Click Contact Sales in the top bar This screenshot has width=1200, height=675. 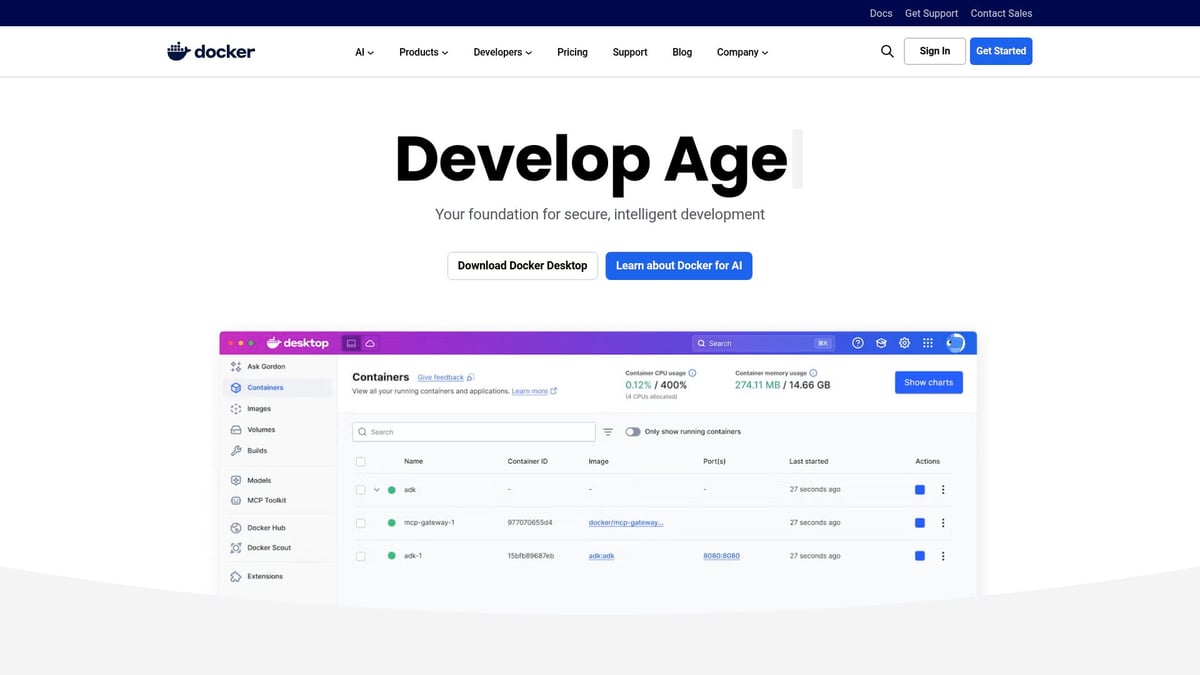pos(1001,13)
